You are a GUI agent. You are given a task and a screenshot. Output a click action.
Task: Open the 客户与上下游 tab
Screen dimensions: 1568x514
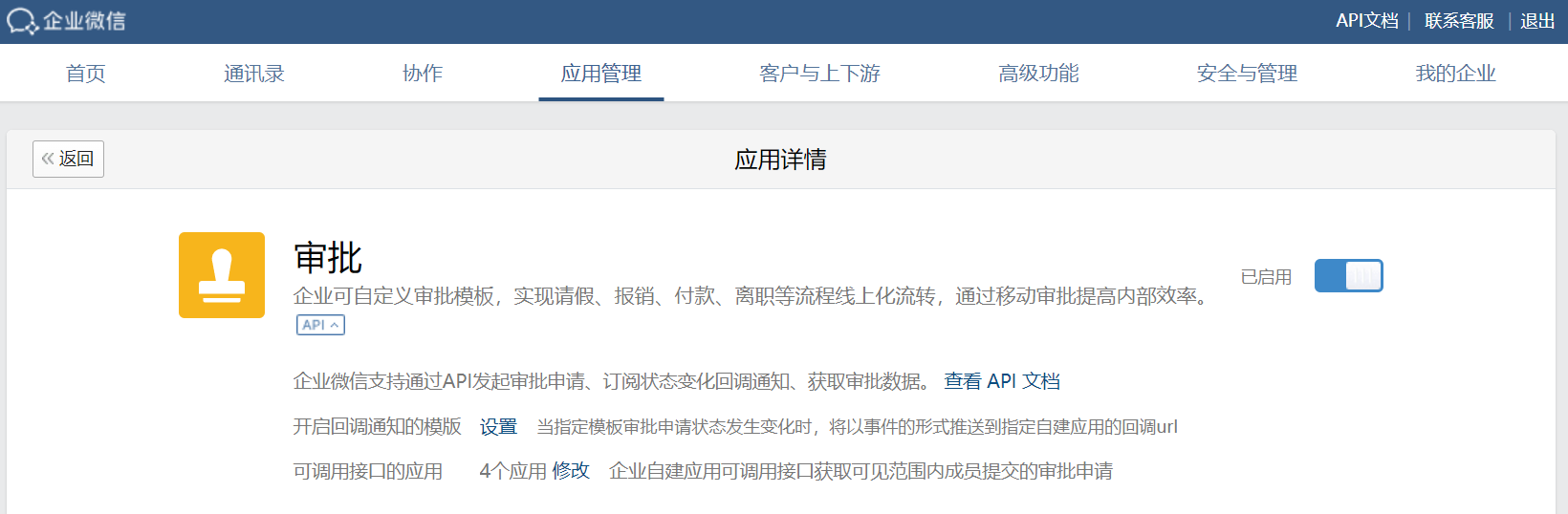click(x=819, y=74)
